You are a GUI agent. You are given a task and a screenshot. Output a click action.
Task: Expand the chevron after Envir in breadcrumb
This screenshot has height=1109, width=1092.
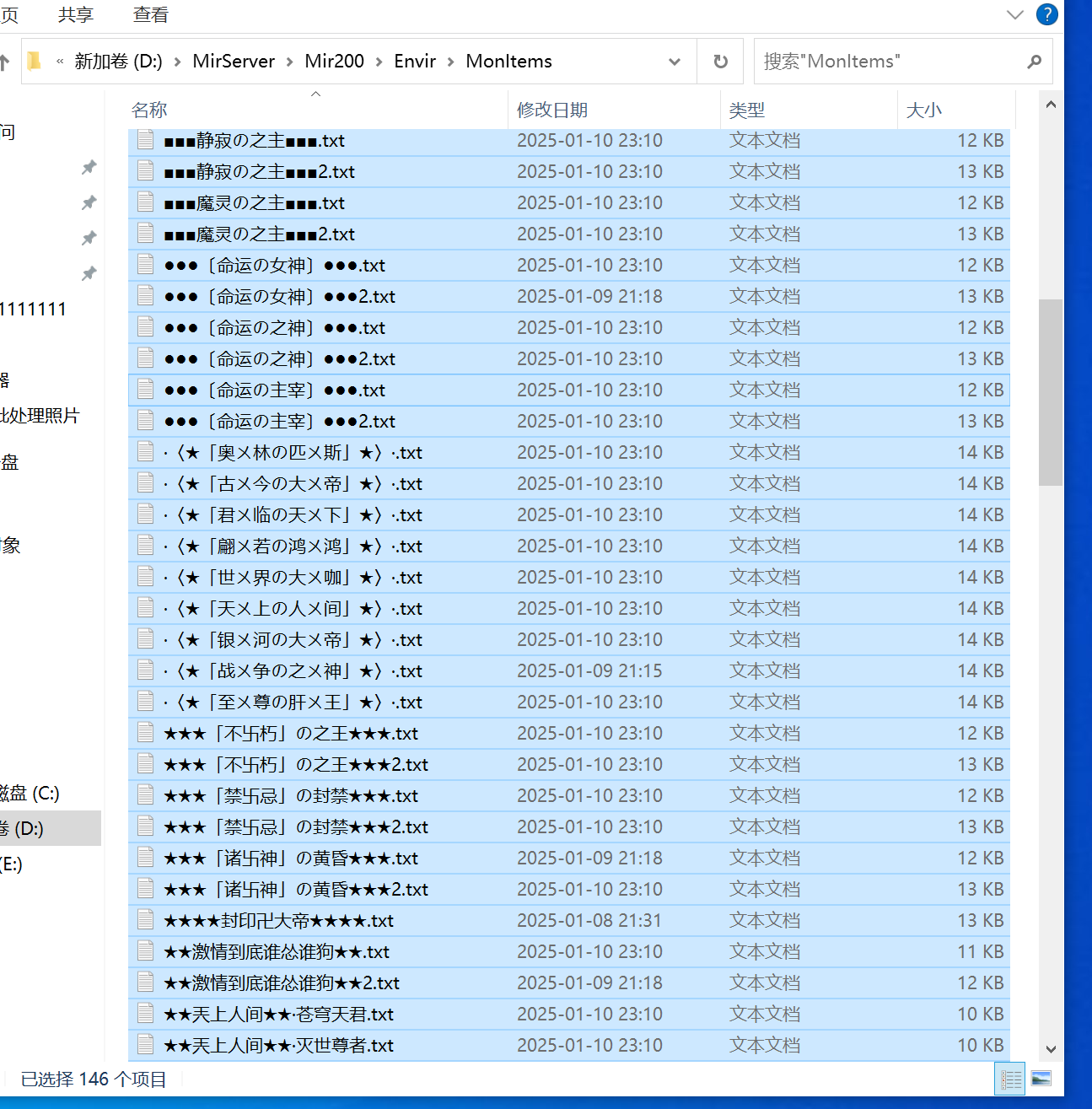click(451, 61)
